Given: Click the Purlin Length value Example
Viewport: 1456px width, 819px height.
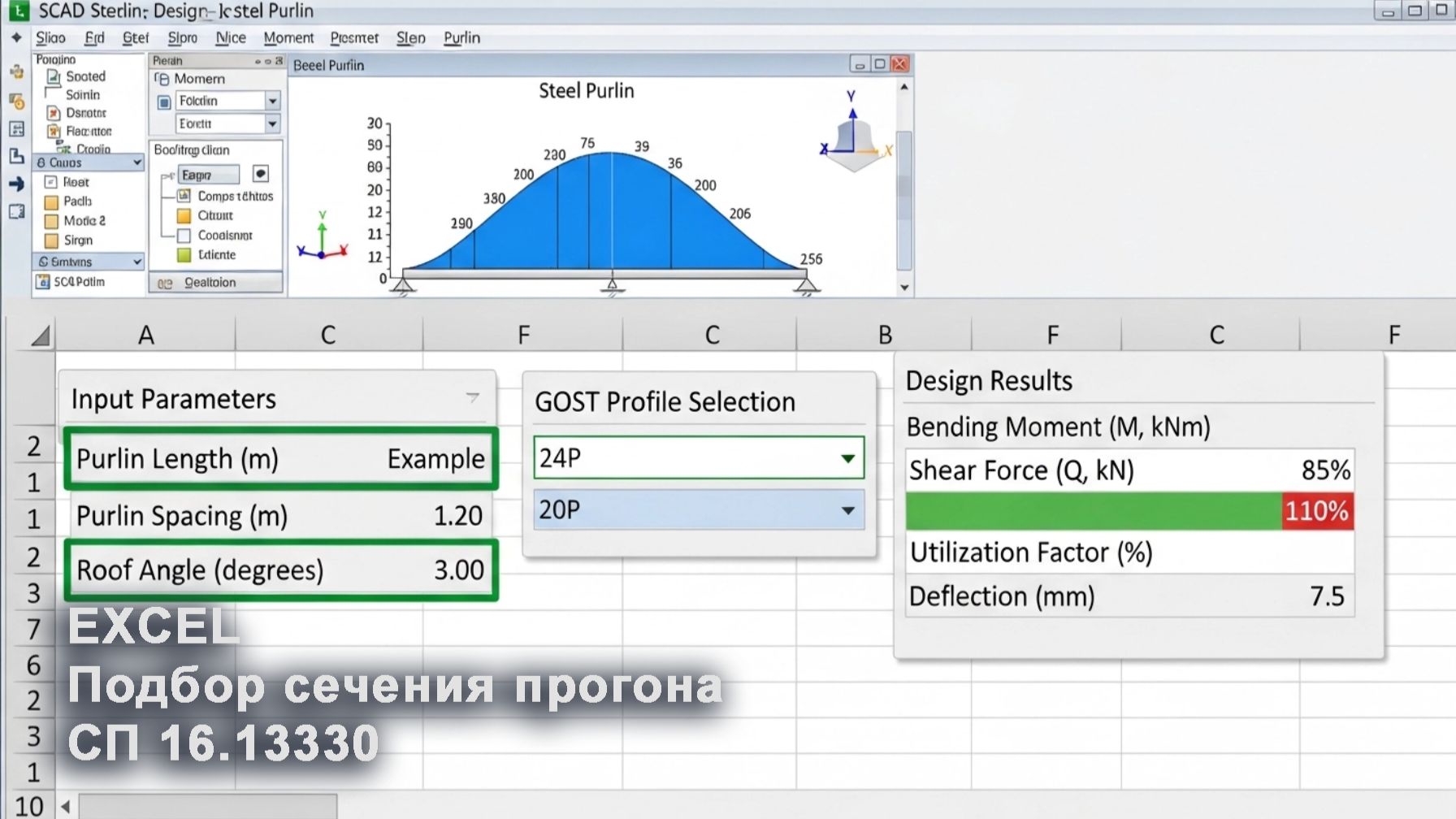Looking at the screenshot, I should [x=435, y=459].
